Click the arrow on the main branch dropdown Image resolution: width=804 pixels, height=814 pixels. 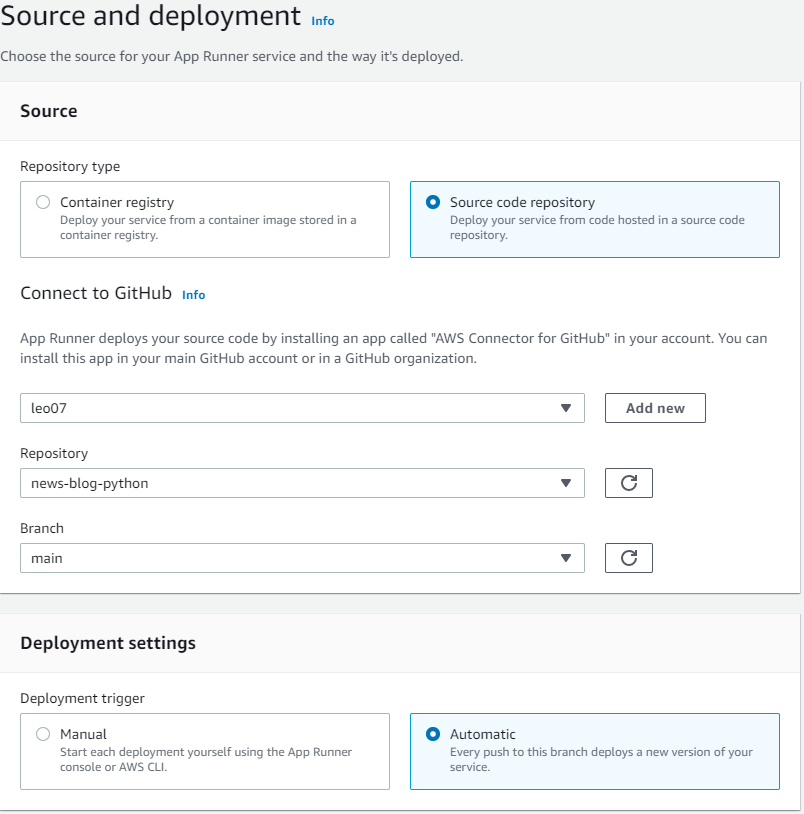coord(566,558)
